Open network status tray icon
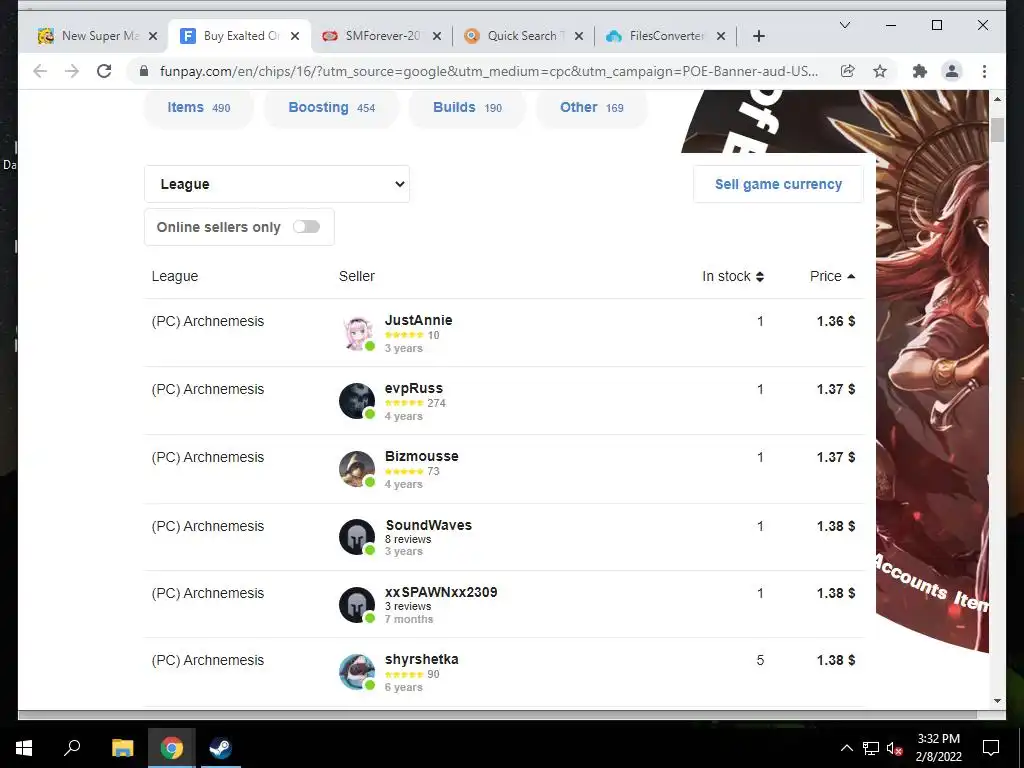This screenshot has width=1024, height=768. tap(871, 748)
